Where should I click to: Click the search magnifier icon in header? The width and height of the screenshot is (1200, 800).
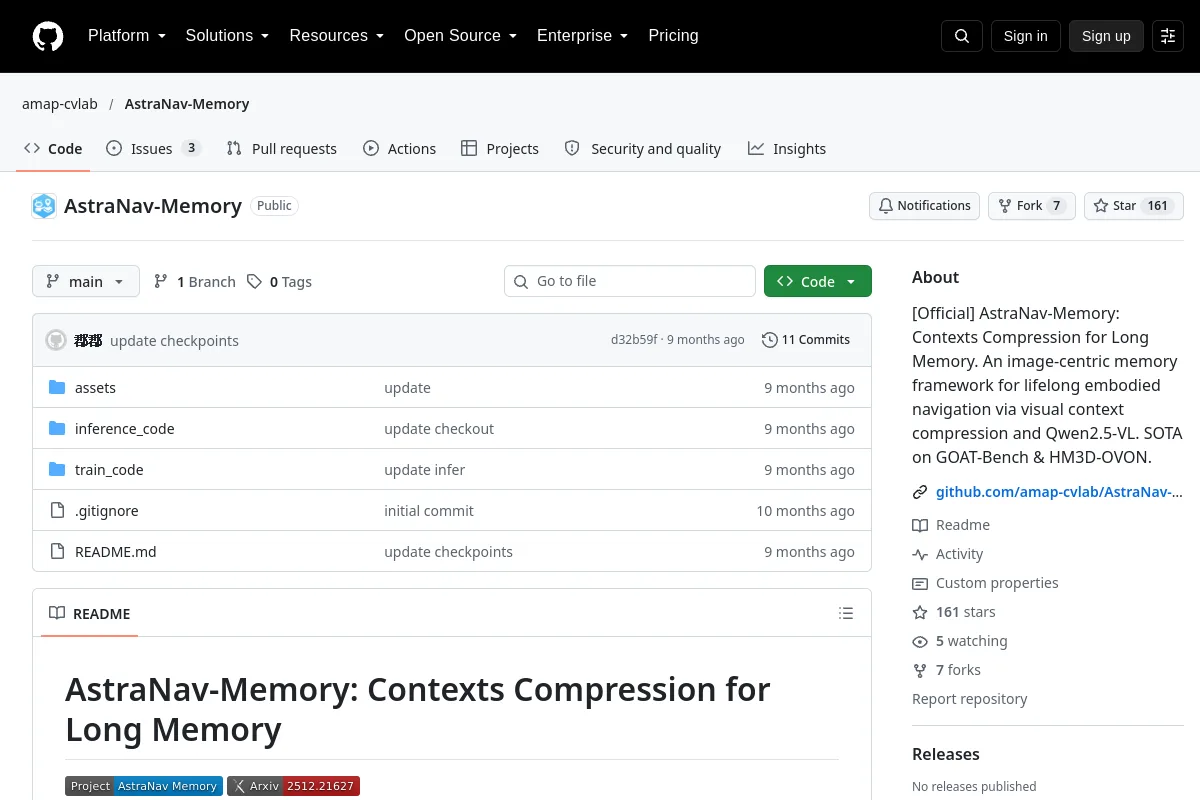point(962,36)
